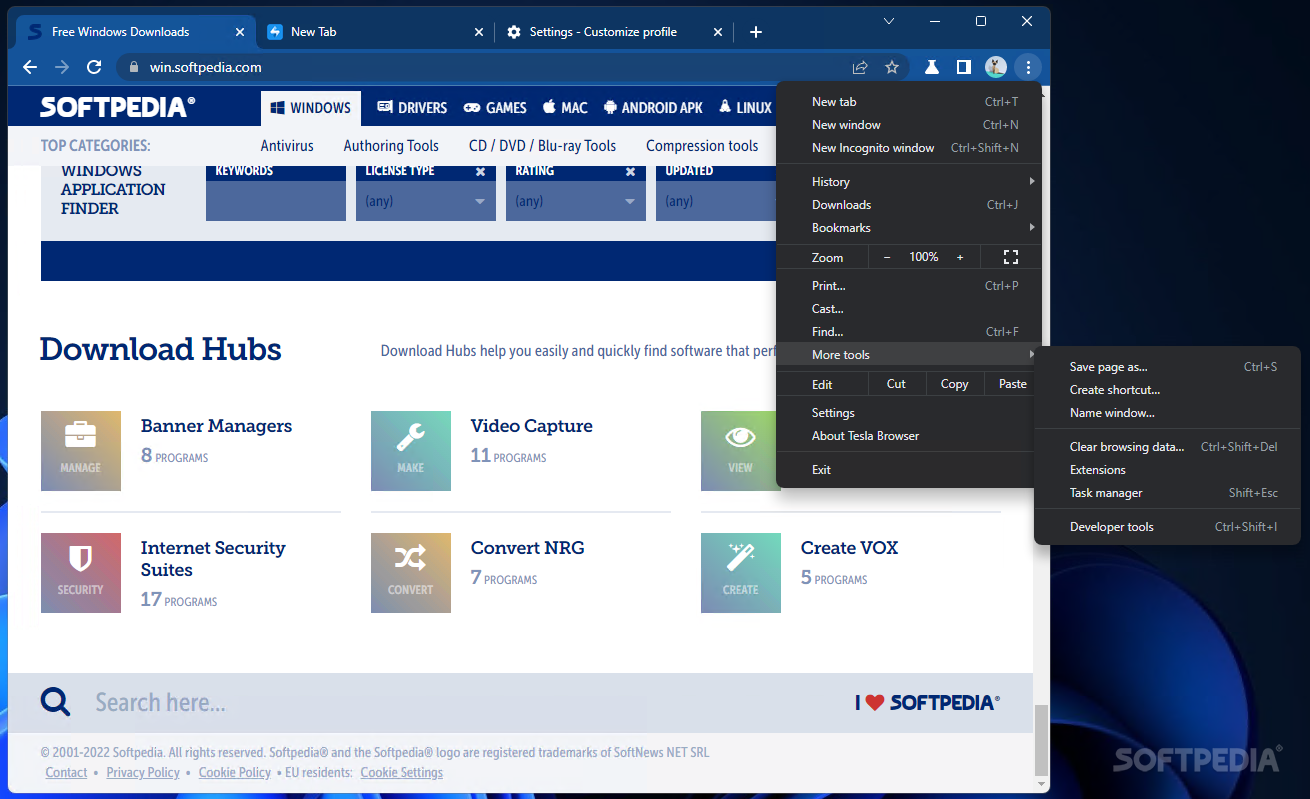This screenshot has width=1310, height=799.
Task: Open the Compression tools category
Action: coord(702,146)
